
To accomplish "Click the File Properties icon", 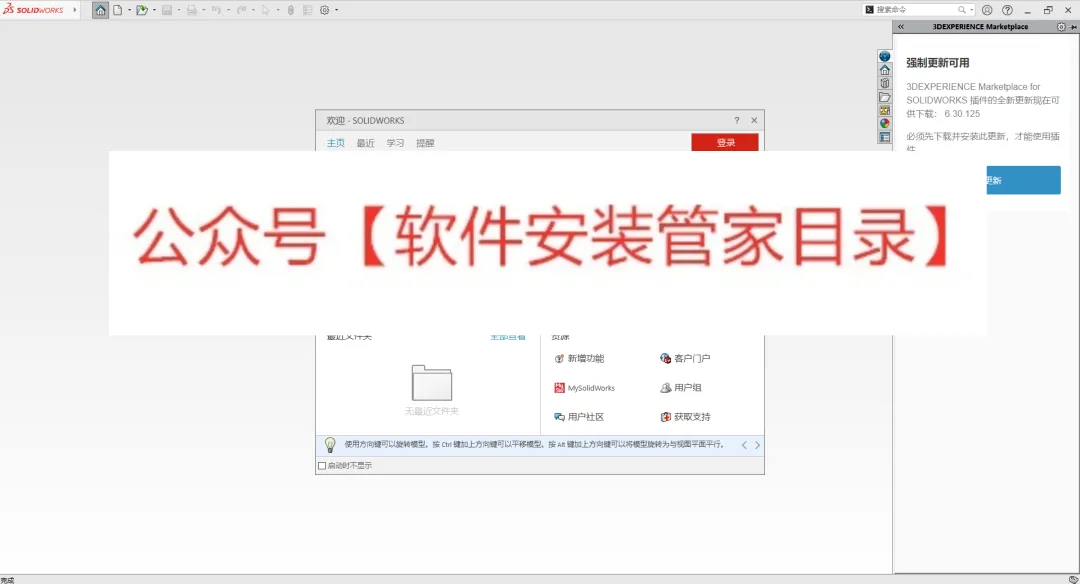I will (308, 10).
